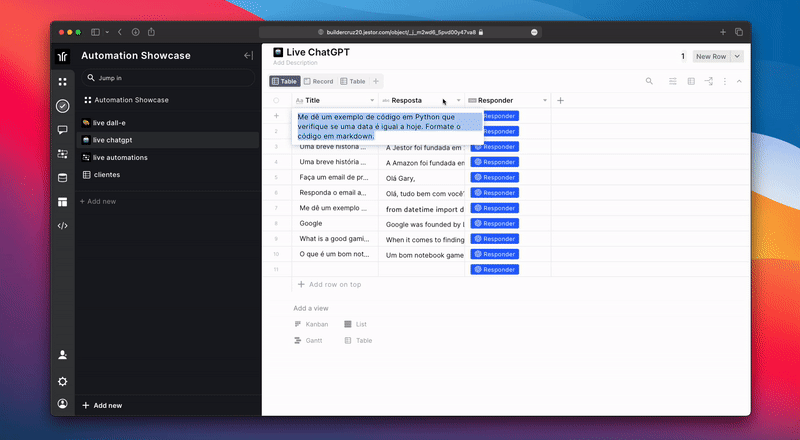Click the search magnifier icon above table

[649, 81]
